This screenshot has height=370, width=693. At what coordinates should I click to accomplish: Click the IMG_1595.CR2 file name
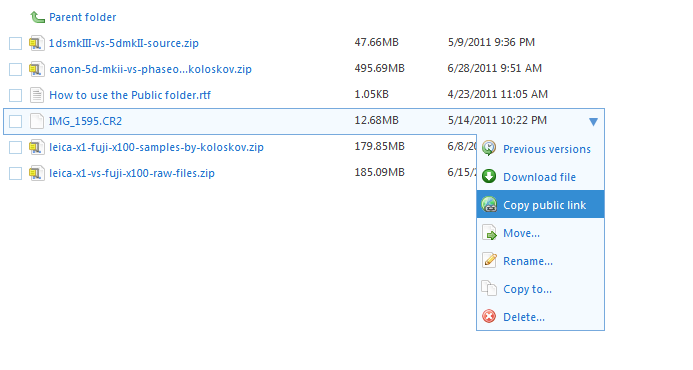(x=85, y=121)
